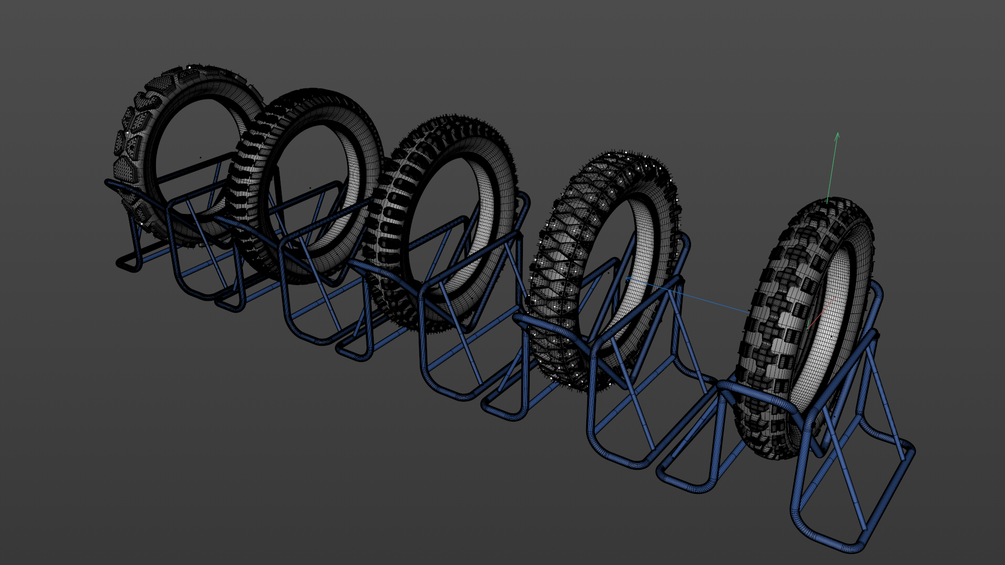This screenshot has width=1005, height=565.
Task: Select the tire with striped paddle-style tread
Action: (x=305, y=186)
